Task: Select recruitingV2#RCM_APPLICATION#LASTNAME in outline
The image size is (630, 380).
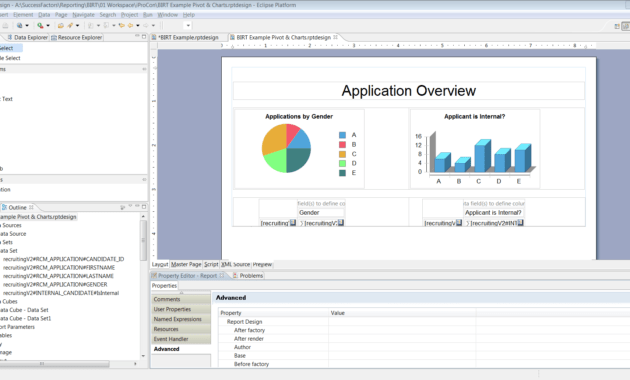Action: pyautogui.click(x=58, y=276)
